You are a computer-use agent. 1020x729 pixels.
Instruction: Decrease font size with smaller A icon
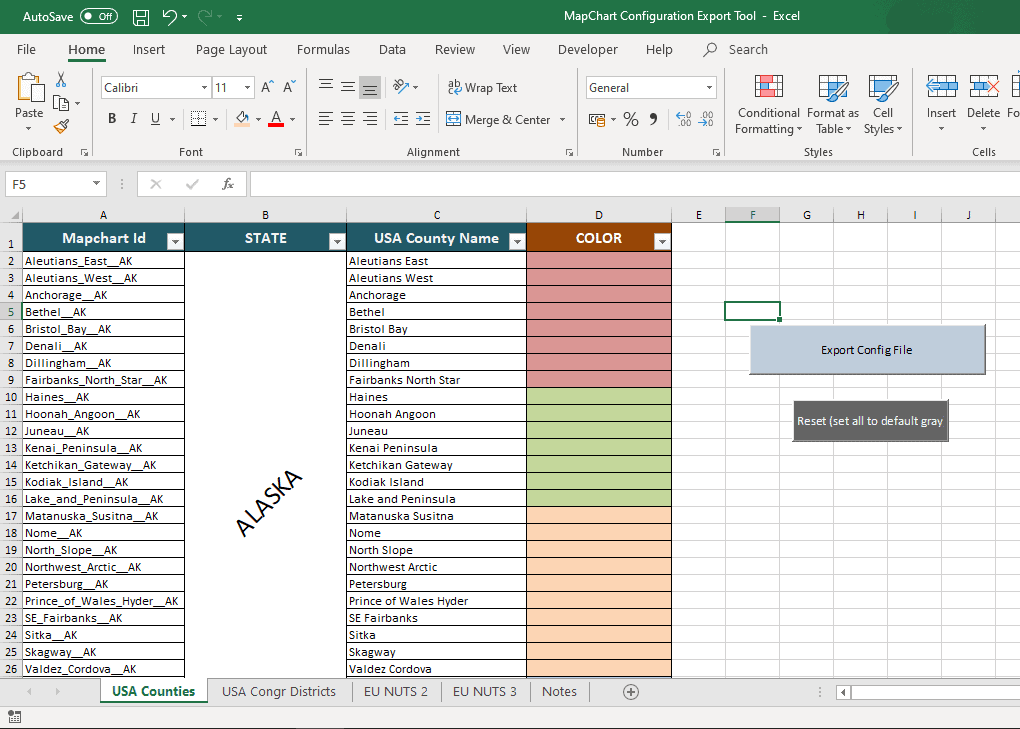tap(289, 87)
